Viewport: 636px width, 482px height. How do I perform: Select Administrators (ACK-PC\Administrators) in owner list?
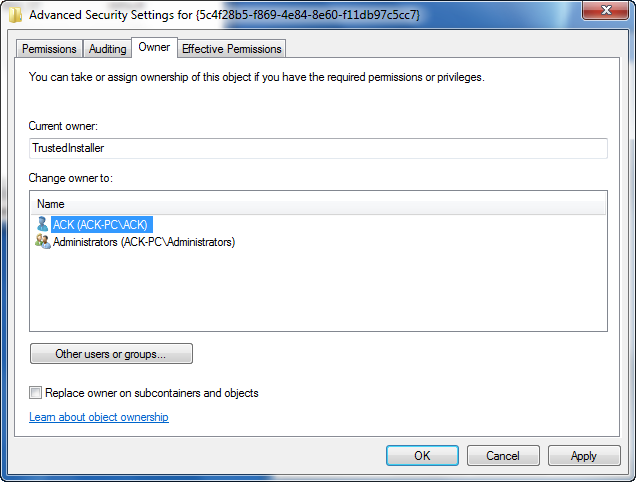click(144, 242)
